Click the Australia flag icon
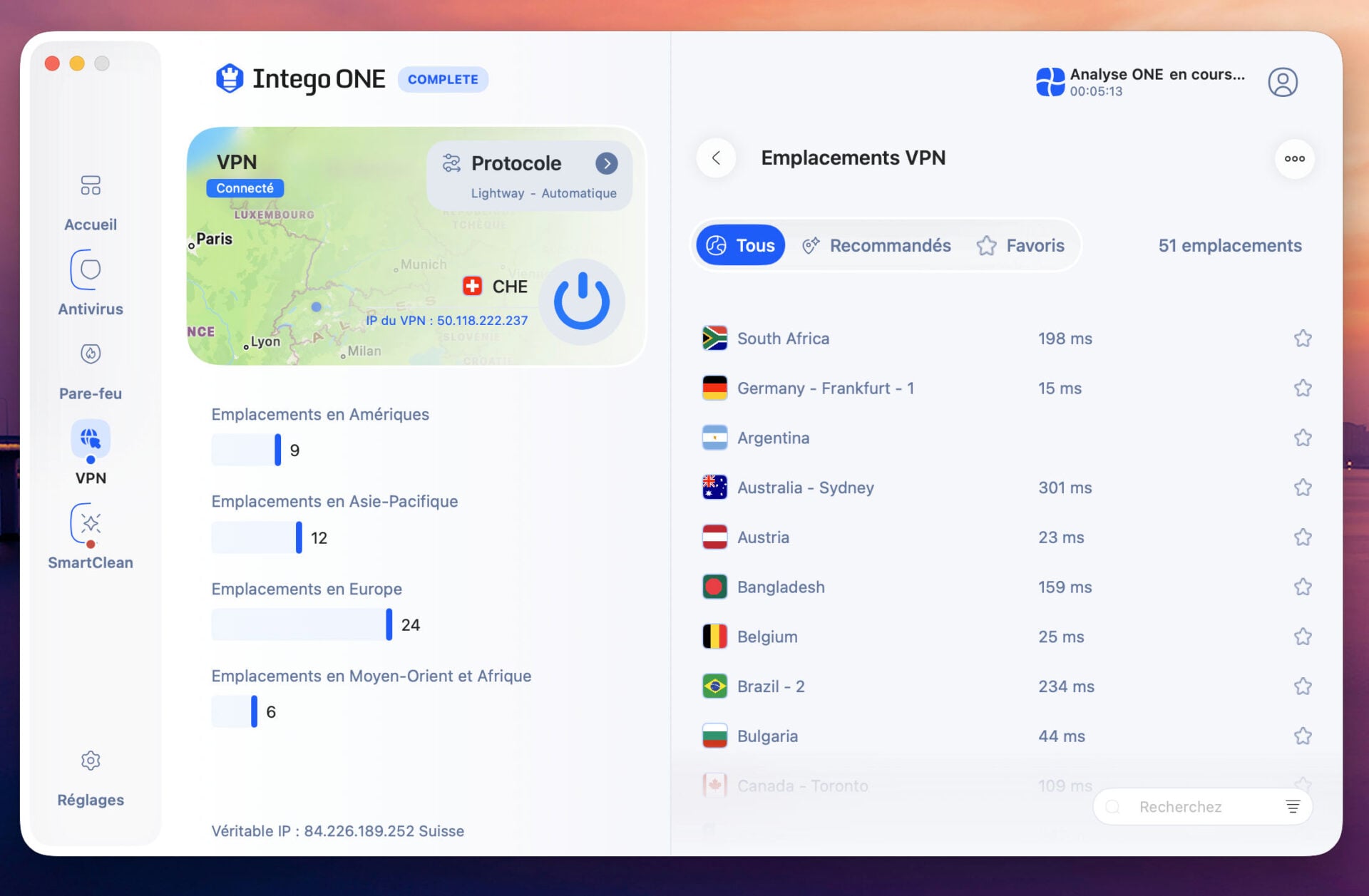 [x=714, y=488]
